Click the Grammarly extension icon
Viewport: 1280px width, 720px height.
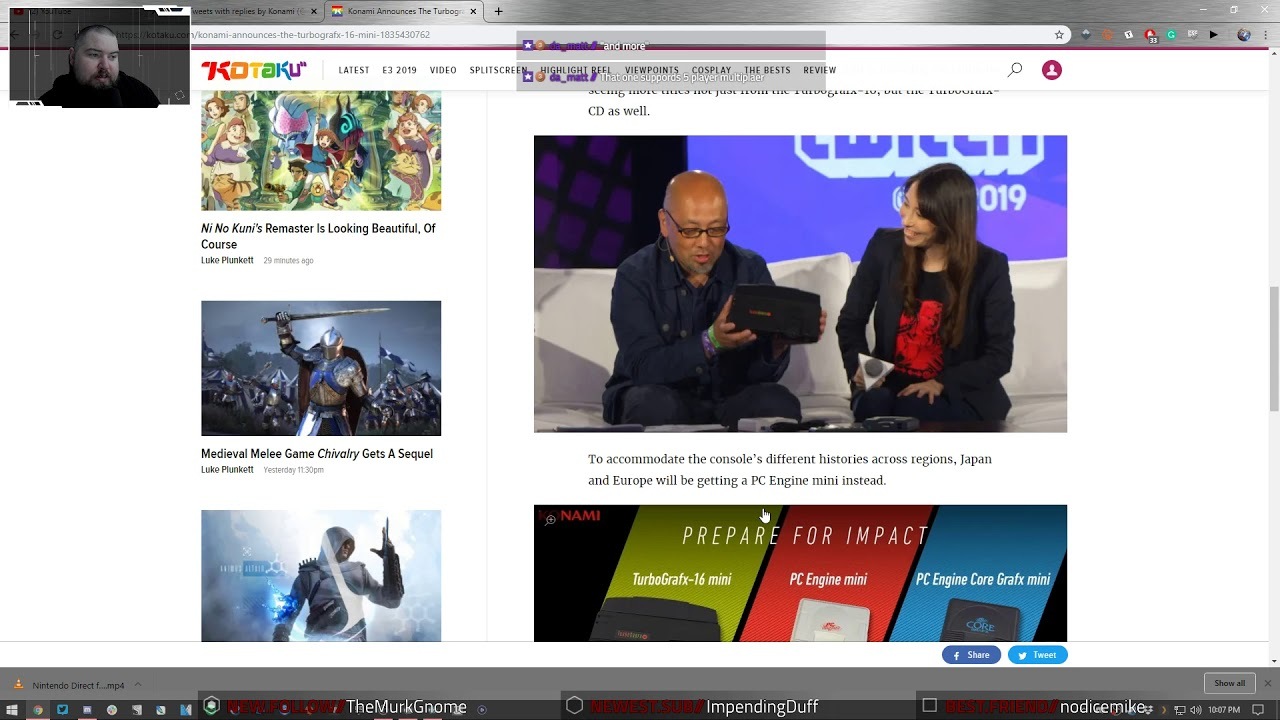[1171, 35]
